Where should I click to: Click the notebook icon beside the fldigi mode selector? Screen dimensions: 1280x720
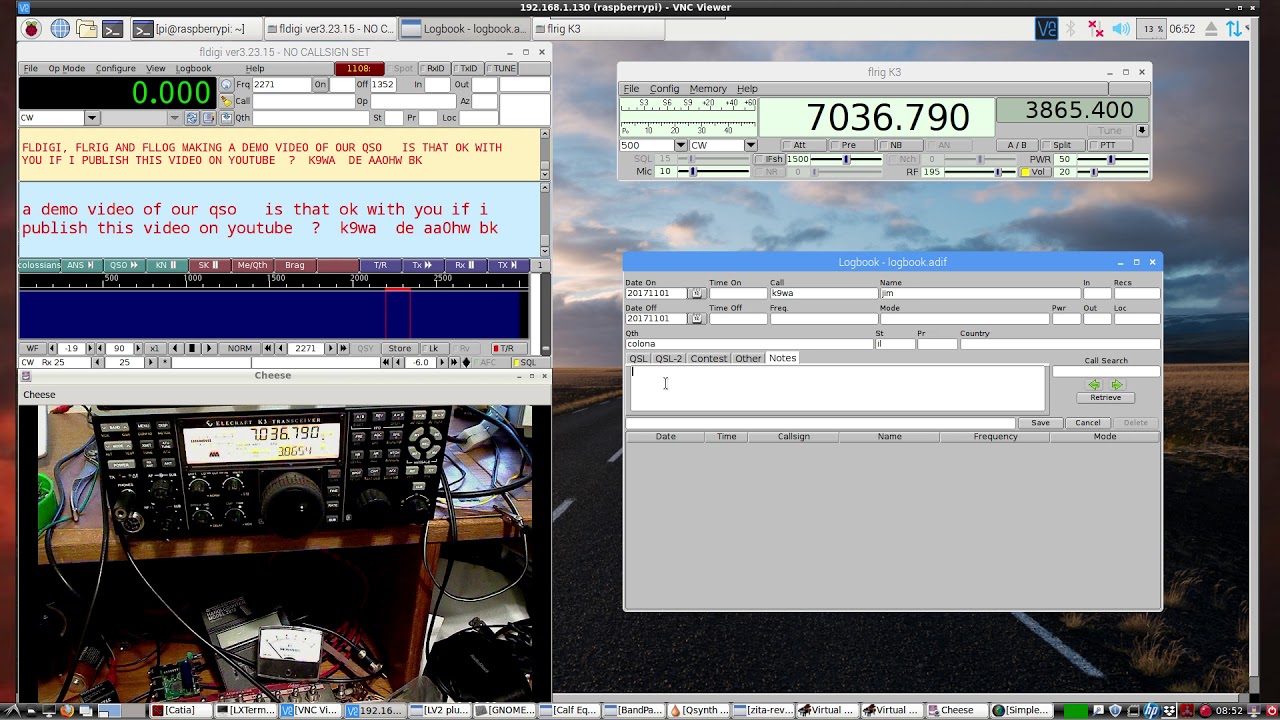coord(208,117)
